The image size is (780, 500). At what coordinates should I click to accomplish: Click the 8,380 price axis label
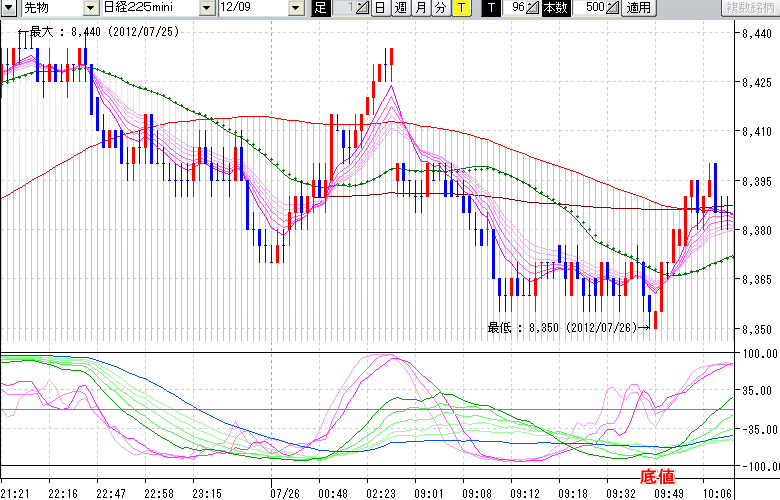click(x=757, y=231)
